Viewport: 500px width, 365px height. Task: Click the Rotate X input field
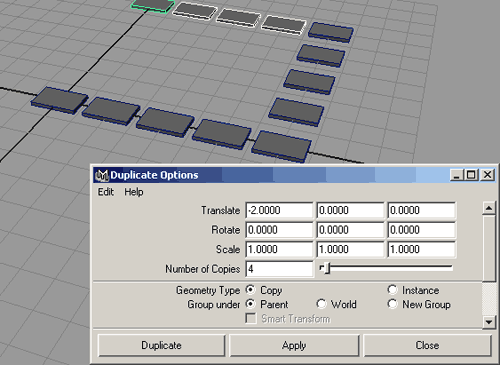click(279, 230)
